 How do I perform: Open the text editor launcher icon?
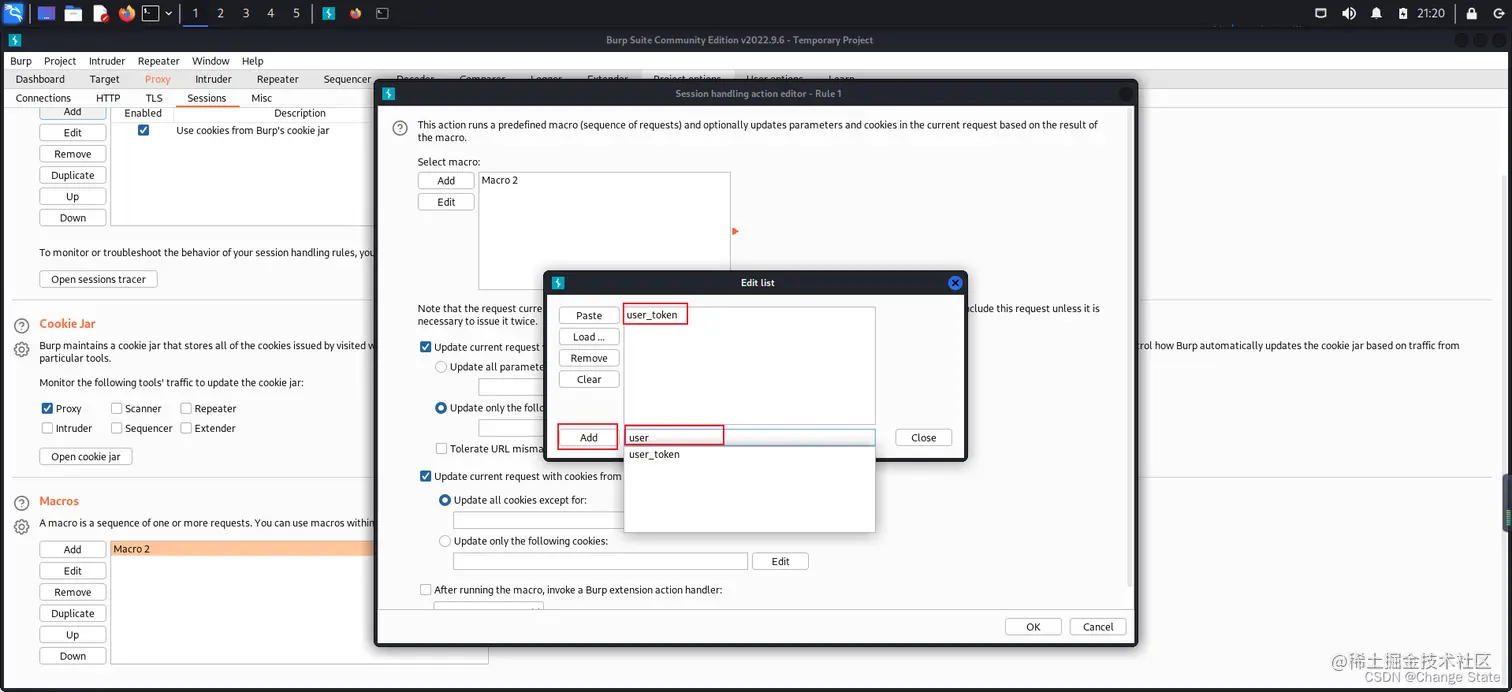[100, 13]
